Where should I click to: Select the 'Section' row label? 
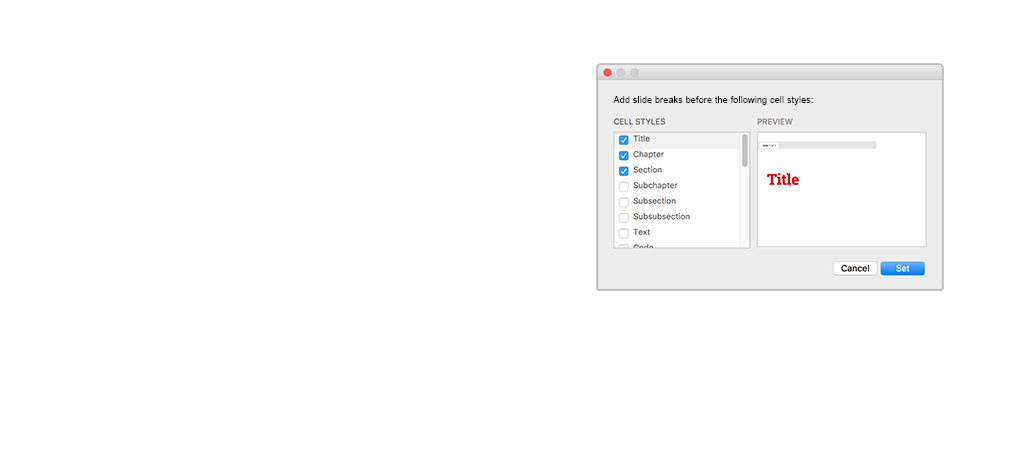(648, 170)
